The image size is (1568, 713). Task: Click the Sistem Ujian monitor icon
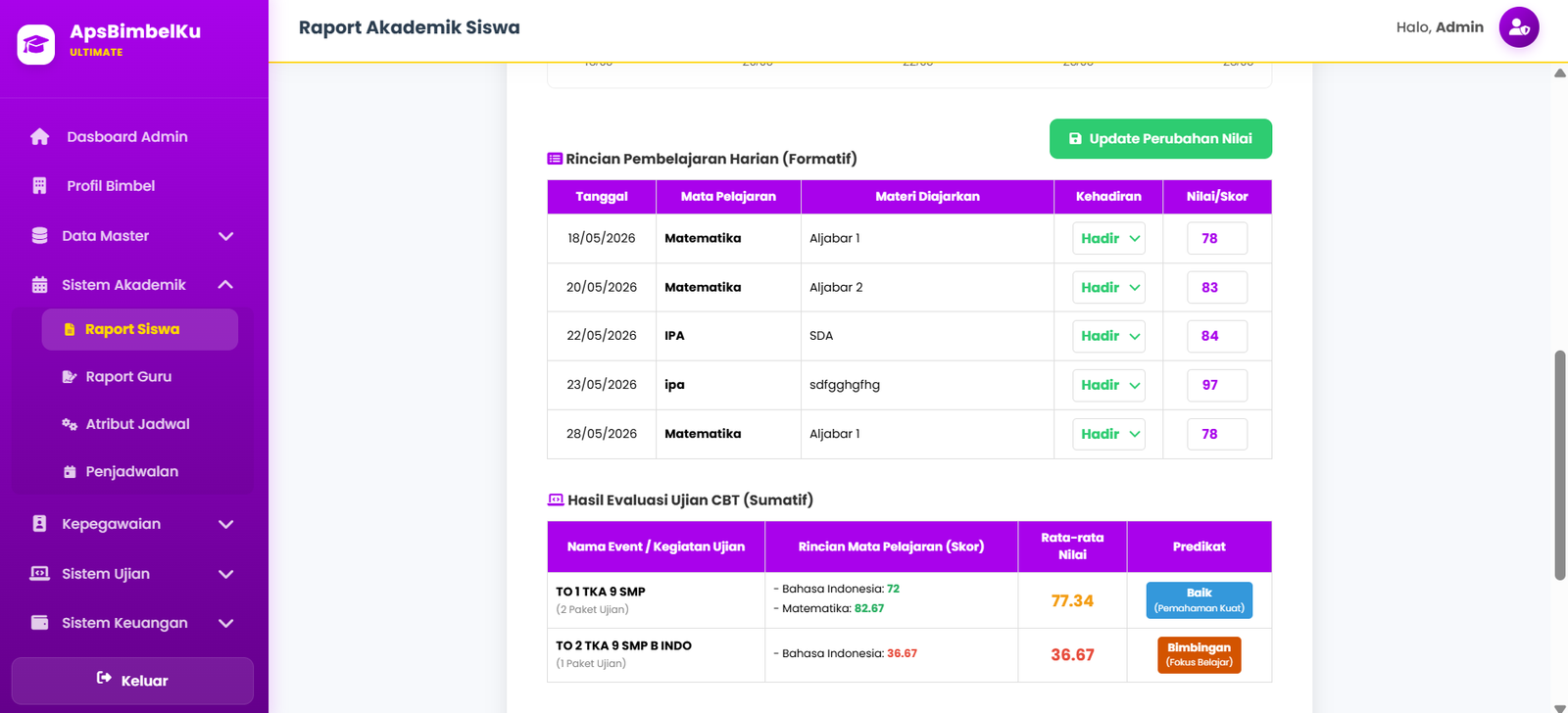tap(39, 574)
